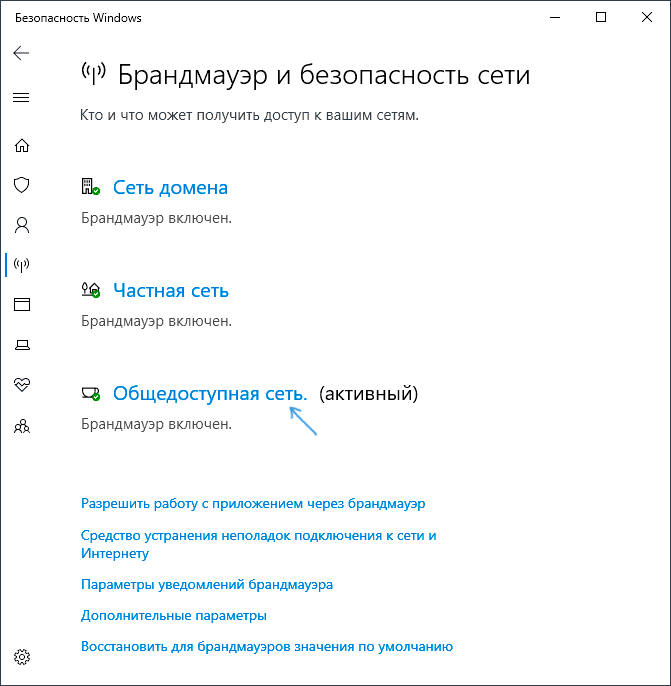
Task: Click the window title Безопасность Windows
Action: click(78, 18)
